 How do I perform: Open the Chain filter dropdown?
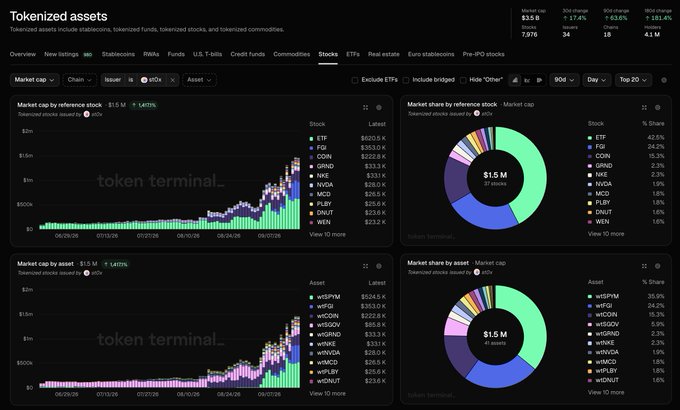(80, 80)
